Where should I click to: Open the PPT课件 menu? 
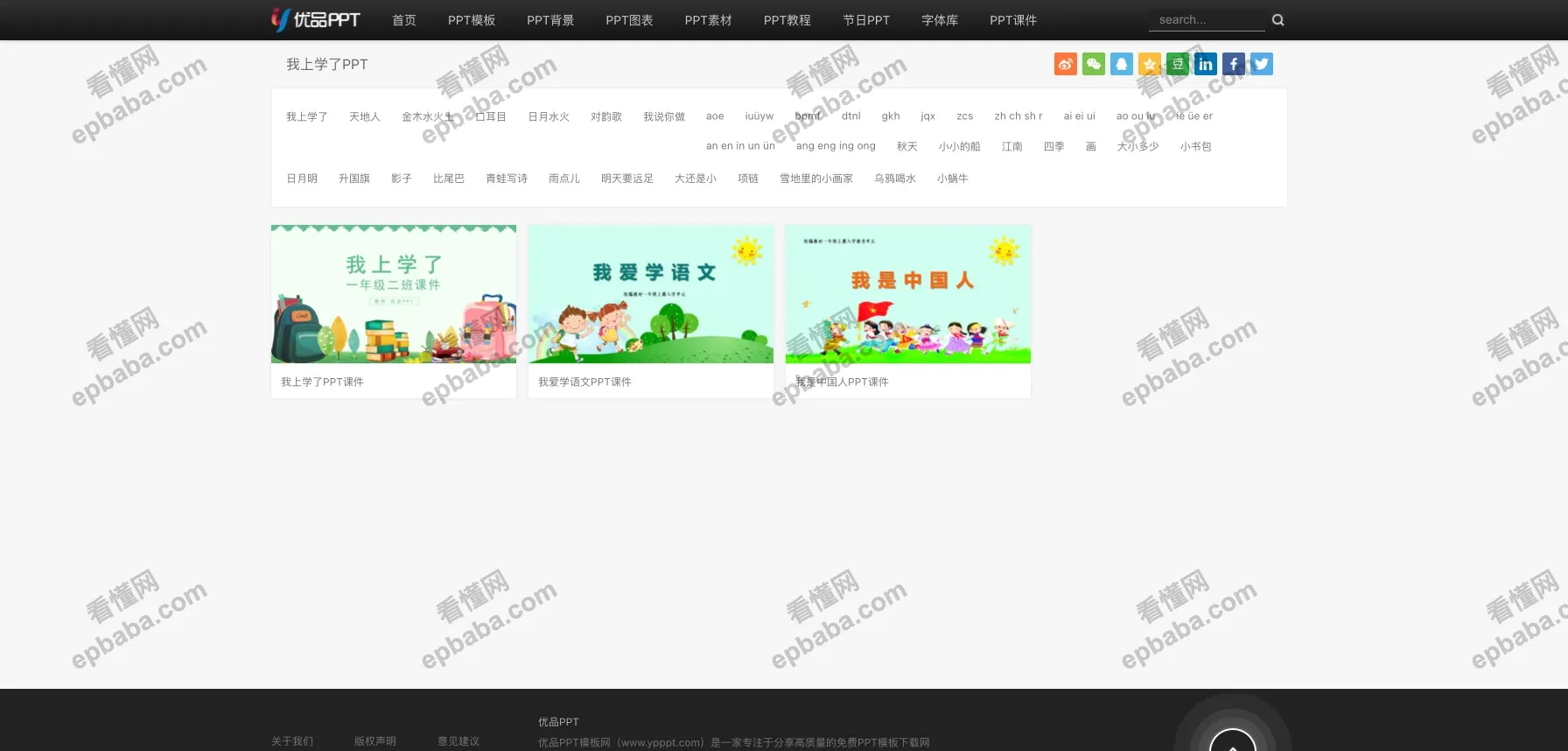(x=1013, y=20)
